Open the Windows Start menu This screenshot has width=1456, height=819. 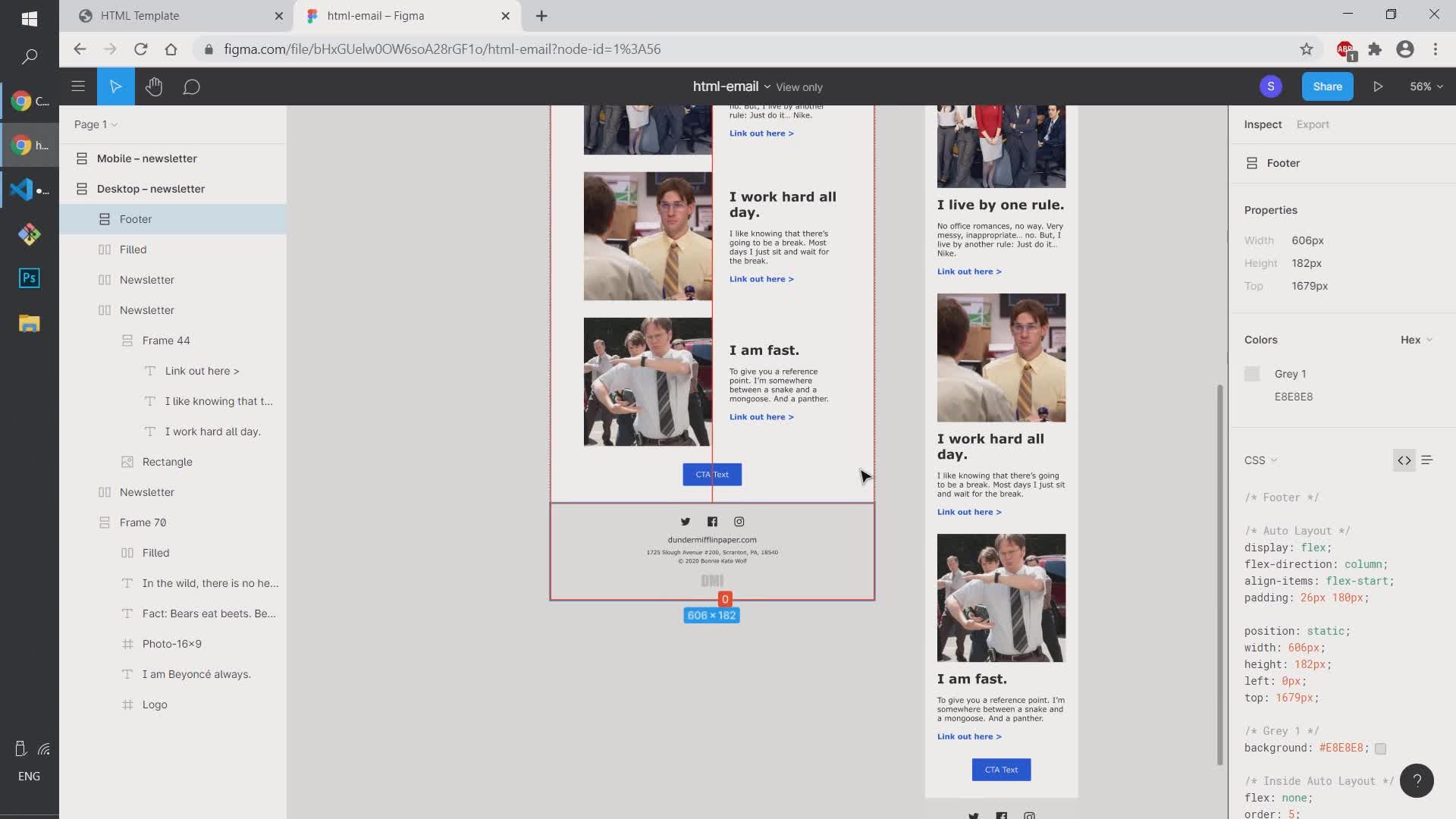click(x=30, y=19)
